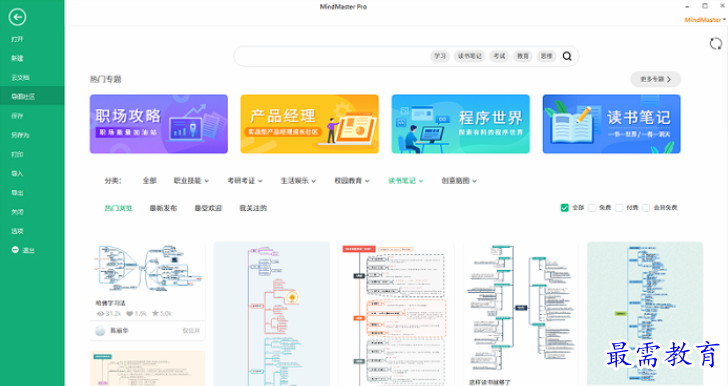Click the star favorites icon on 哈佛学习法
Screen dimensions: 728x386
point(155,314)
